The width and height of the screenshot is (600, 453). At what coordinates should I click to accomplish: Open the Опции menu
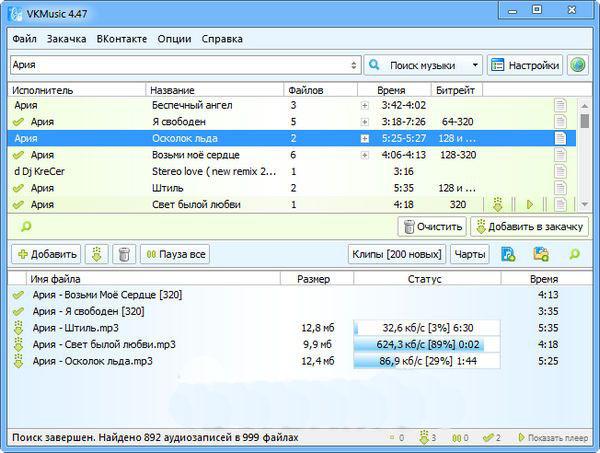tap(174, 39)
